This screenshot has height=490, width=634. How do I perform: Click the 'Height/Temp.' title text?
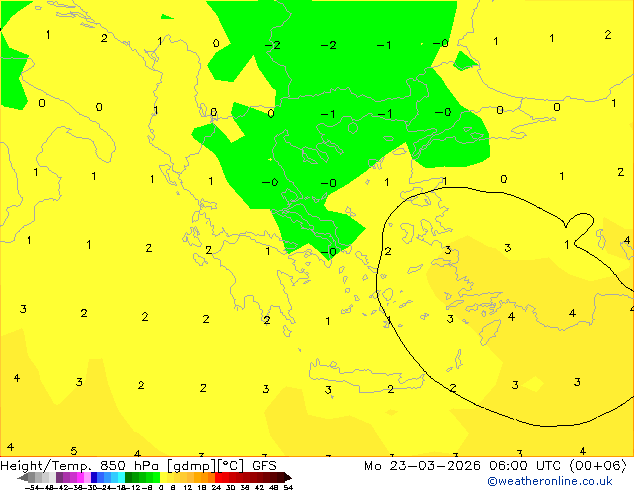[46, 466]
